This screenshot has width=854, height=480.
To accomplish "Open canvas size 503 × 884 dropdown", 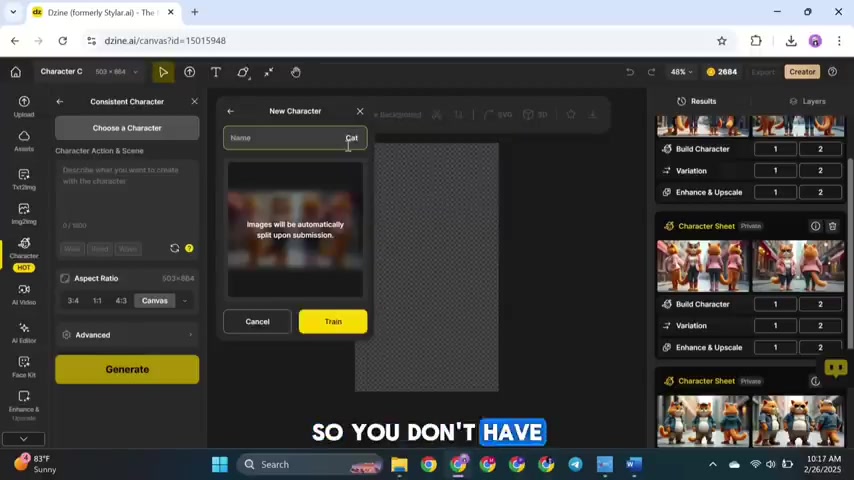I will (116, 72).
